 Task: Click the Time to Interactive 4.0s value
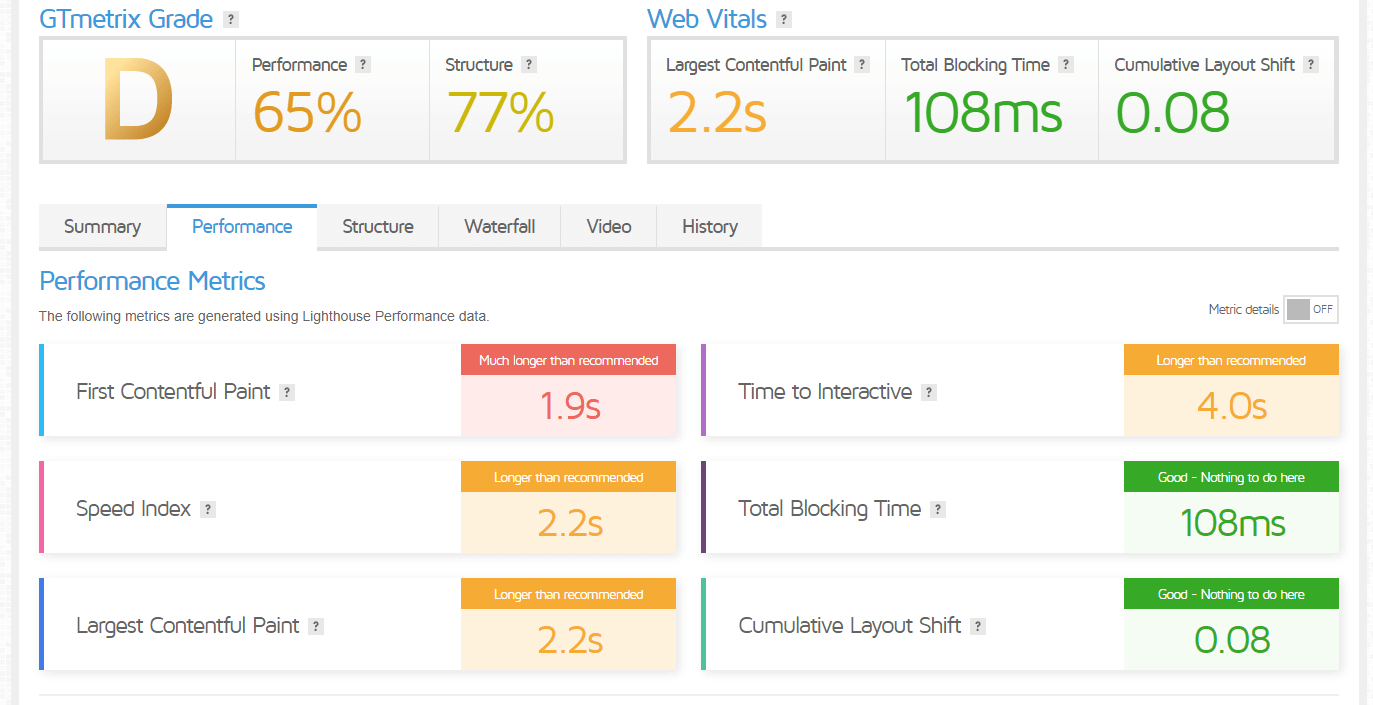1231,406
